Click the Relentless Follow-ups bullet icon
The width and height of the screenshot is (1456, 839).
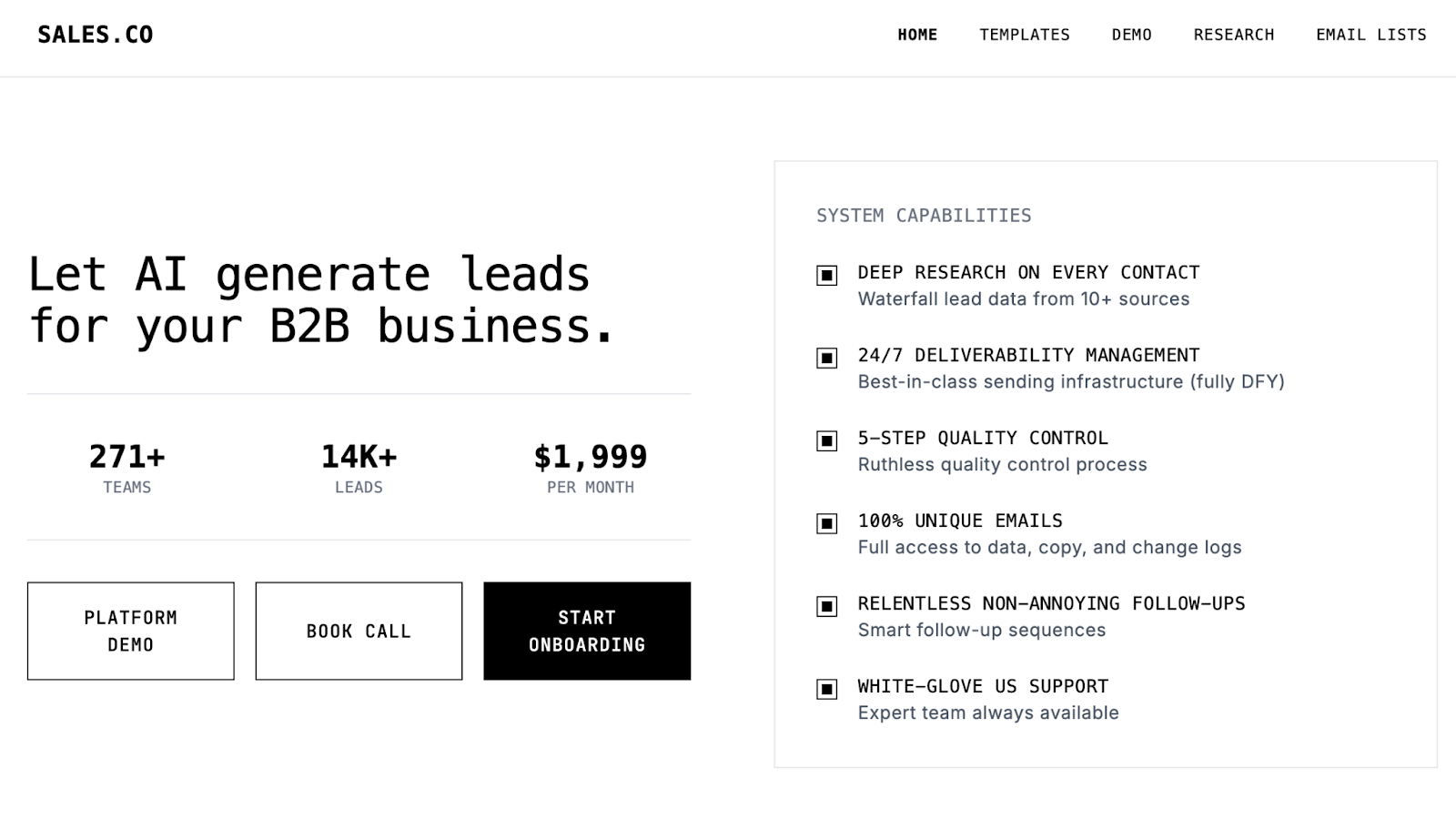[x=826, y=606]
